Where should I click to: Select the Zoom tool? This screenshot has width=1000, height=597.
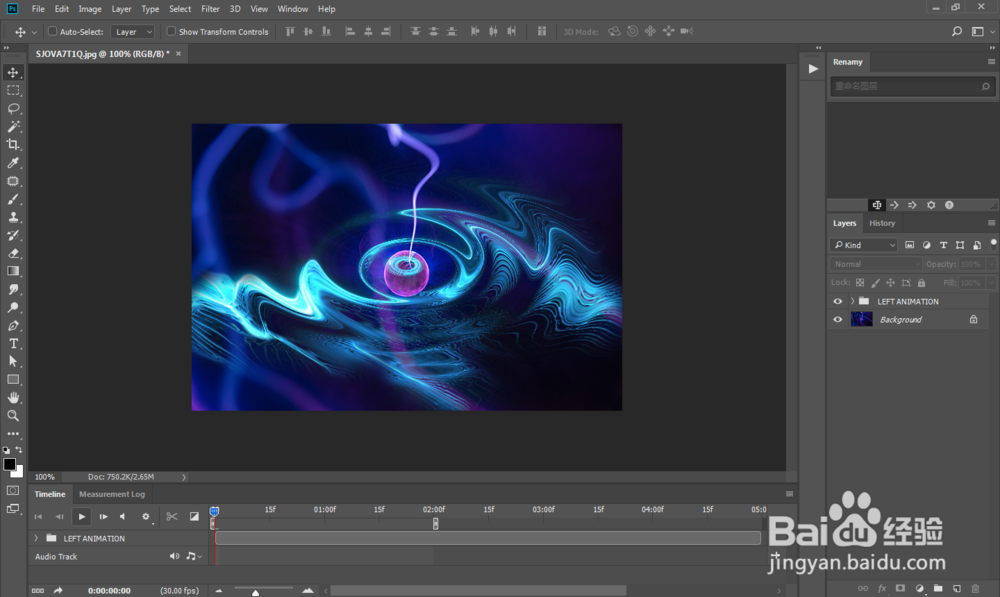[x=13, y=416]
